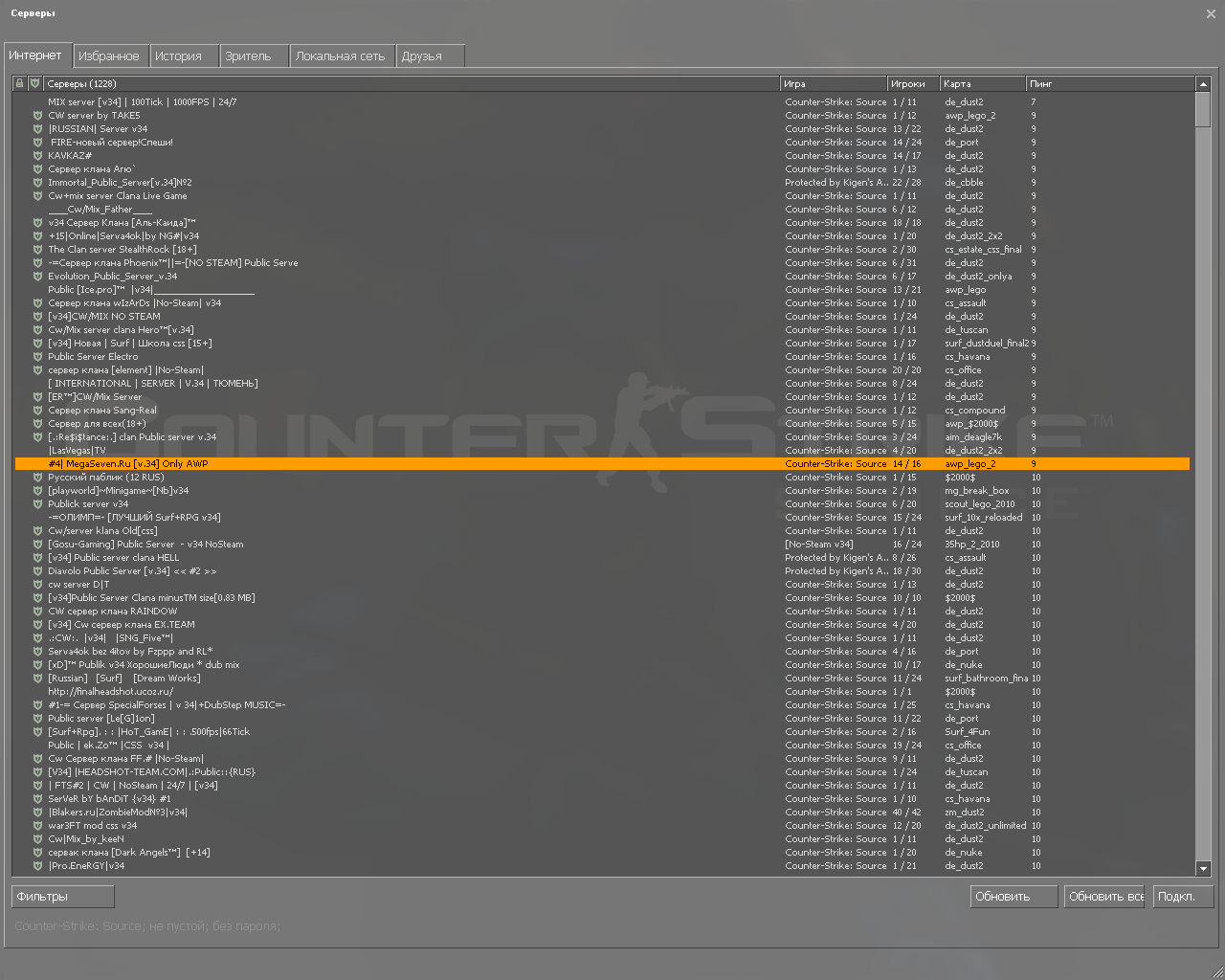Go to the Друзья tab

click(430, 56)
